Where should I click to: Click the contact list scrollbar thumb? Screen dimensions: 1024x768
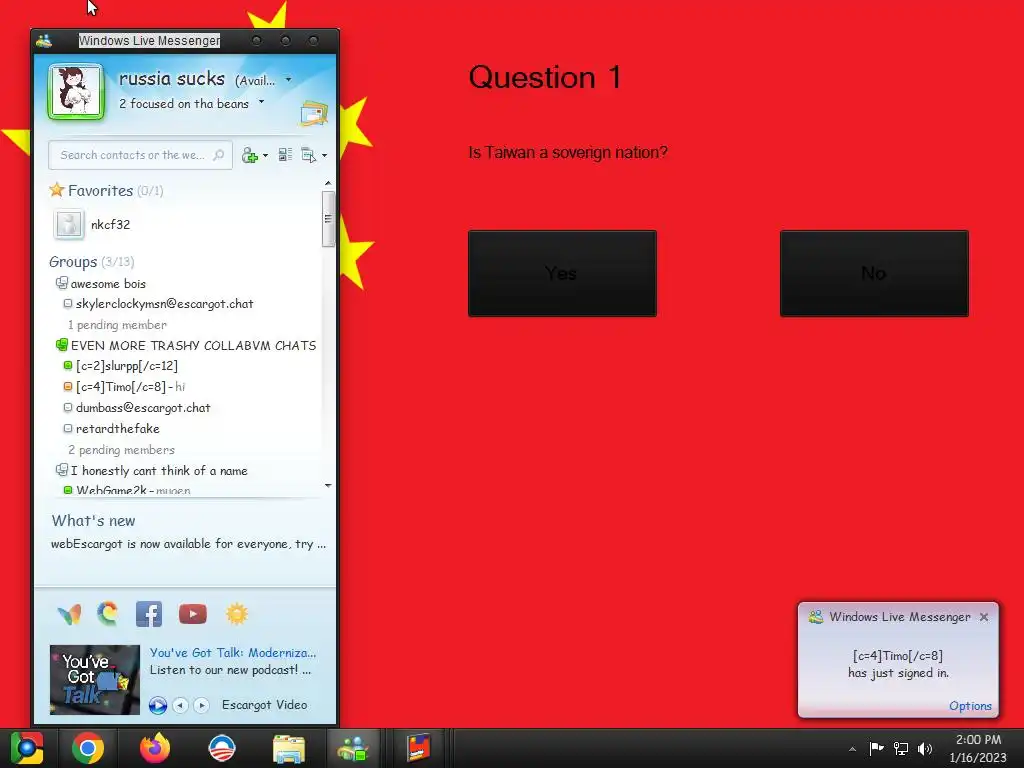click(328, 219)
